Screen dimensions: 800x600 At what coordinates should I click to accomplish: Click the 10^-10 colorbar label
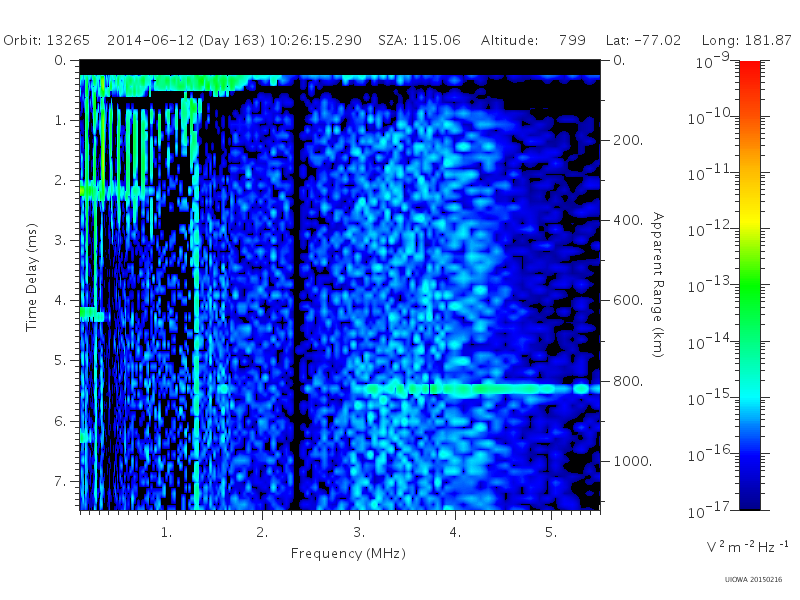(x=711, y=117)
